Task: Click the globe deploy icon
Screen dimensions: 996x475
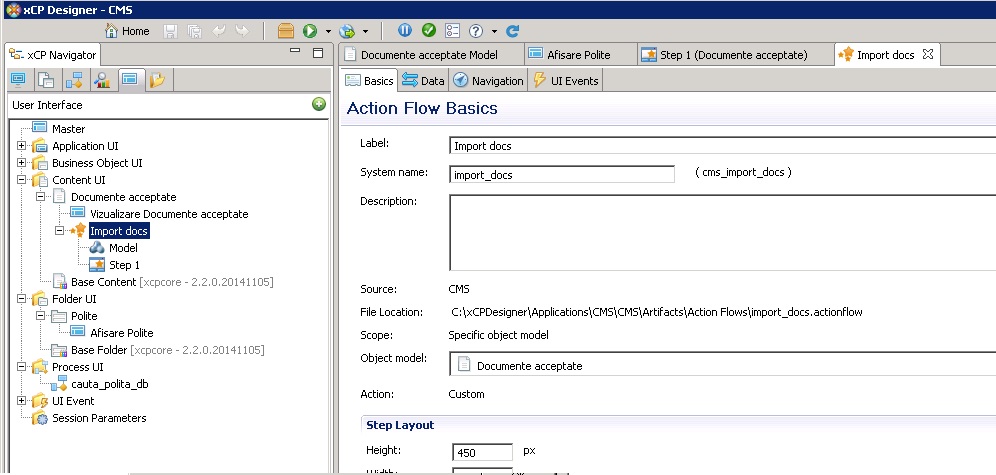Action: [347, 30]
